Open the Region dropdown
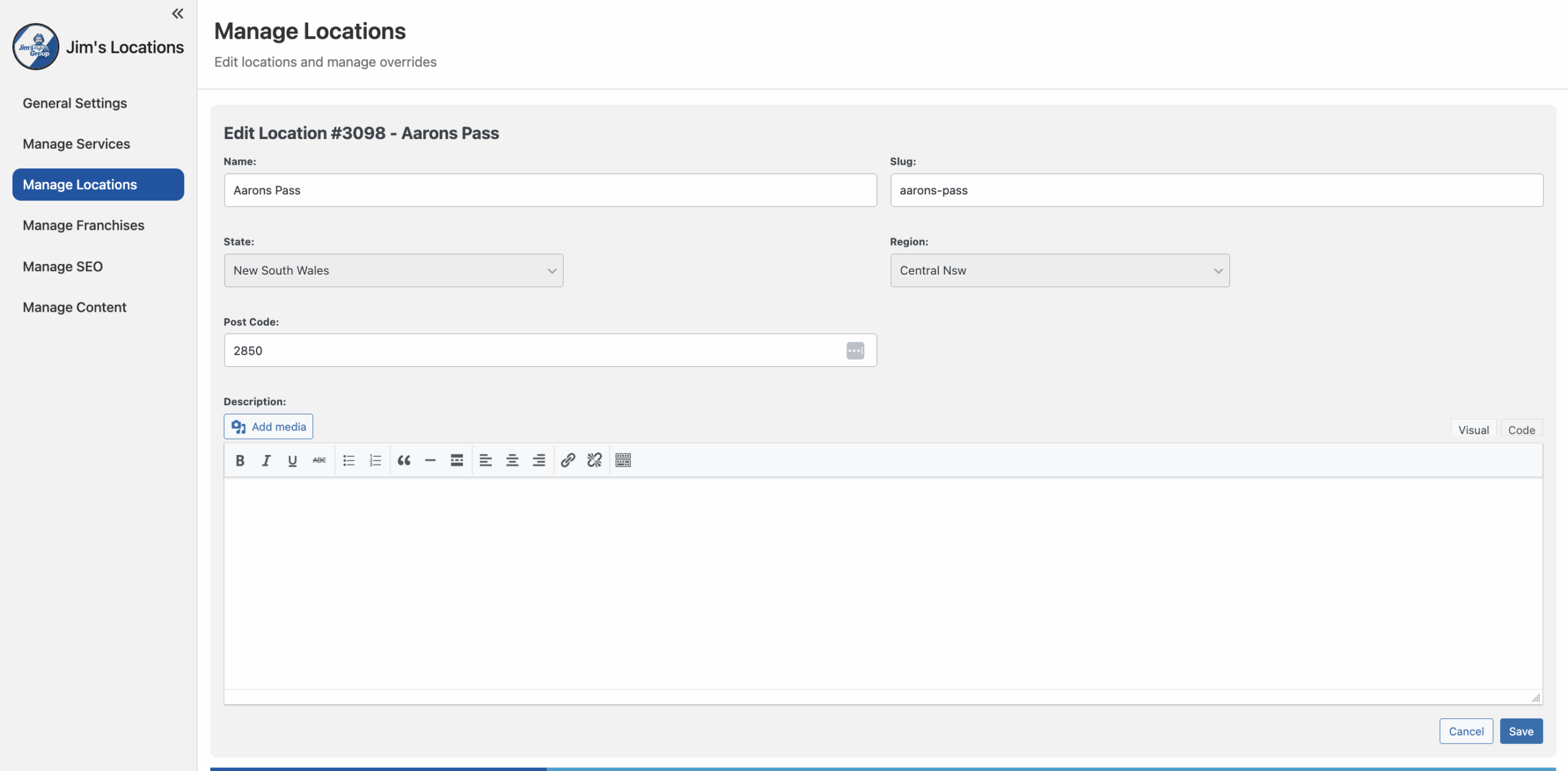The width and height of the screenshot is (1568, 771). 1060,271
